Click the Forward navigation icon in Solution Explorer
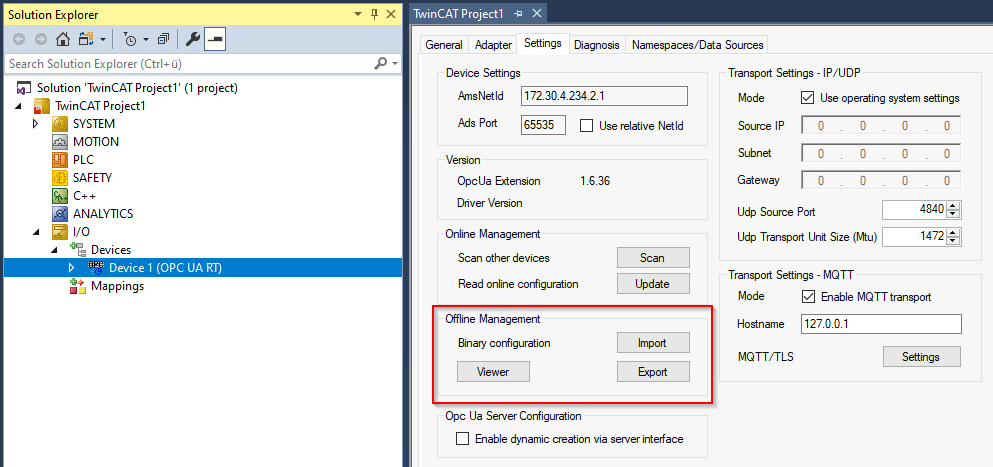993x467 pixels. click(41, 40)
